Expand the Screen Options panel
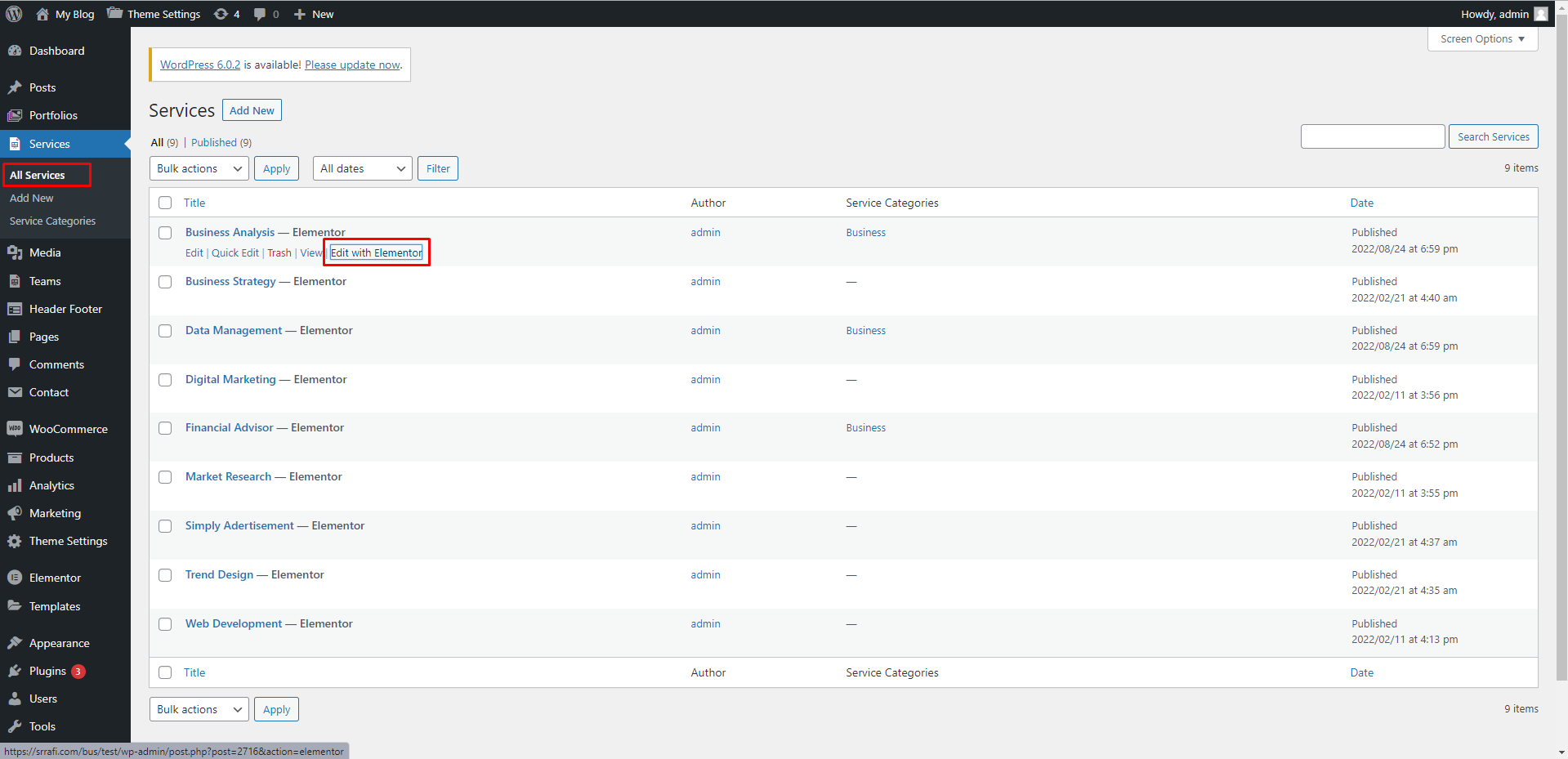 point(1482,38)
